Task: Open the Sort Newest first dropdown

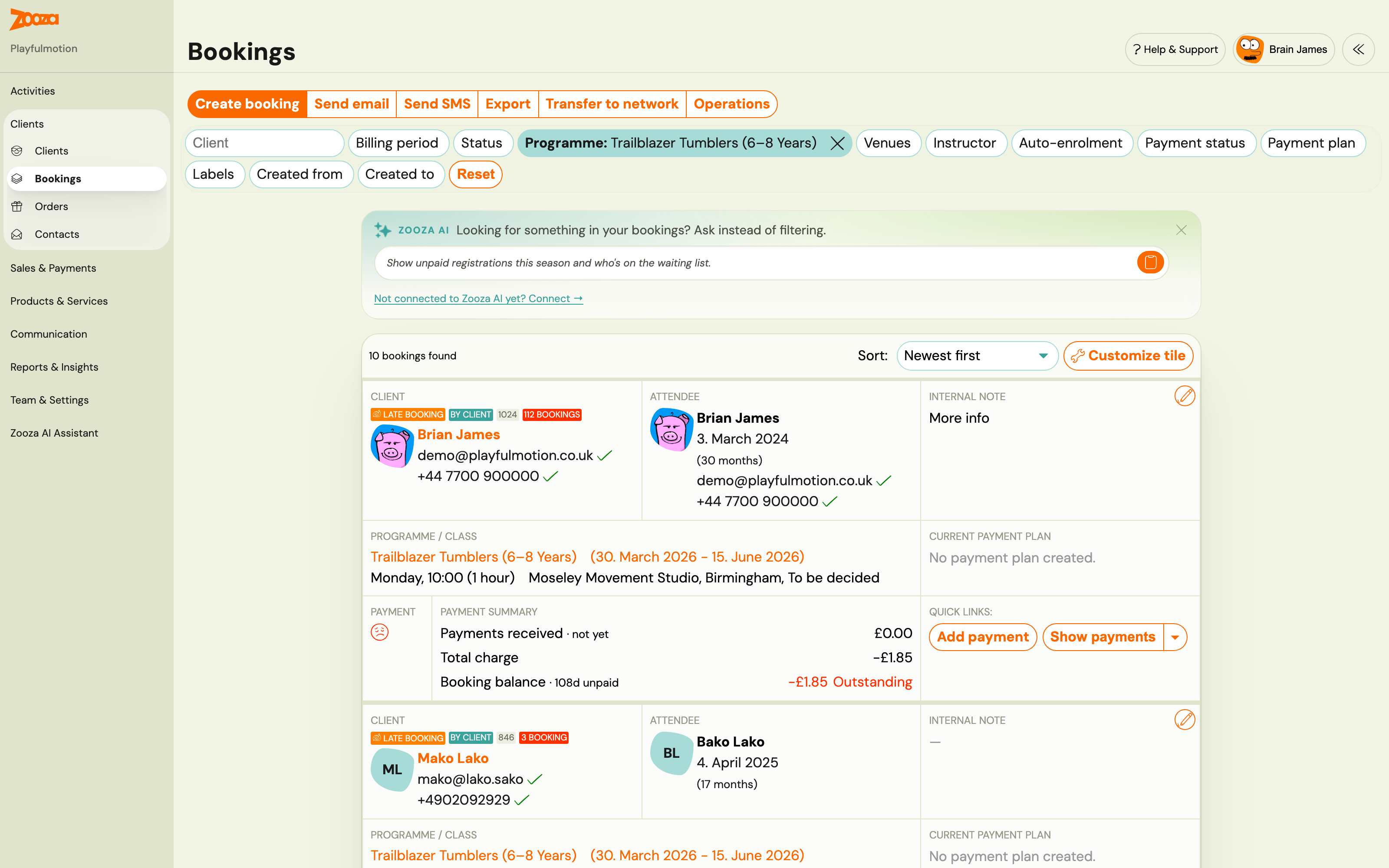Action: coord(977,356)
